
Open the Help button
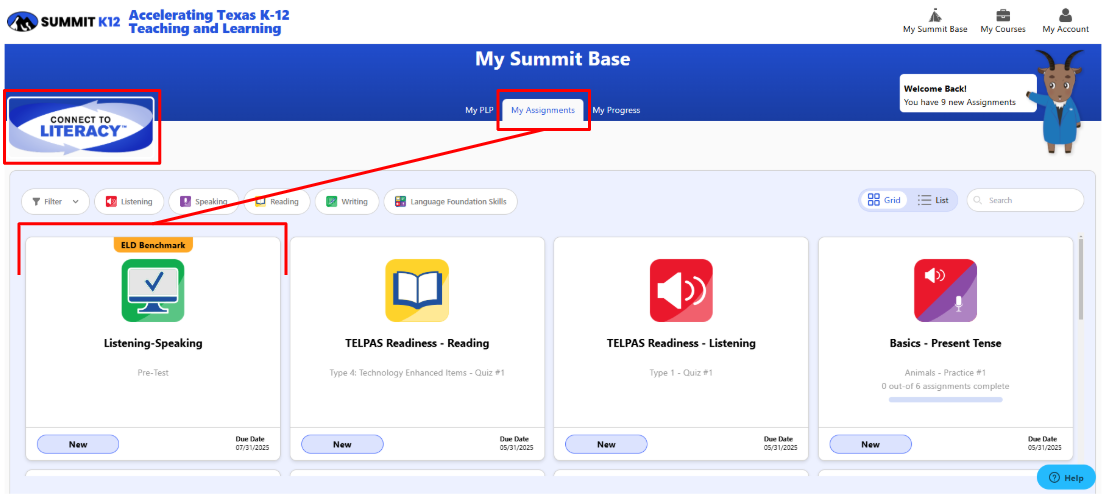(x=1066, y=478)
